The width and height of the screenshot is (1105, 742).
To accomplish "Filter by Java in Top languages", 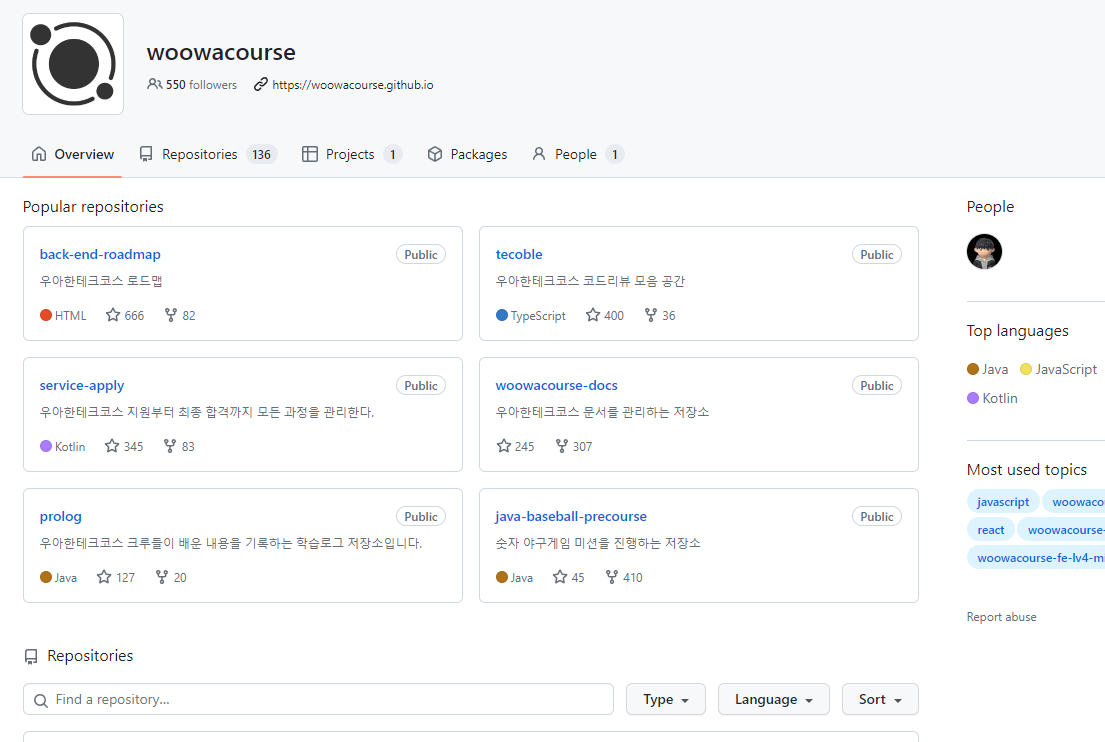I will [988, 369].
